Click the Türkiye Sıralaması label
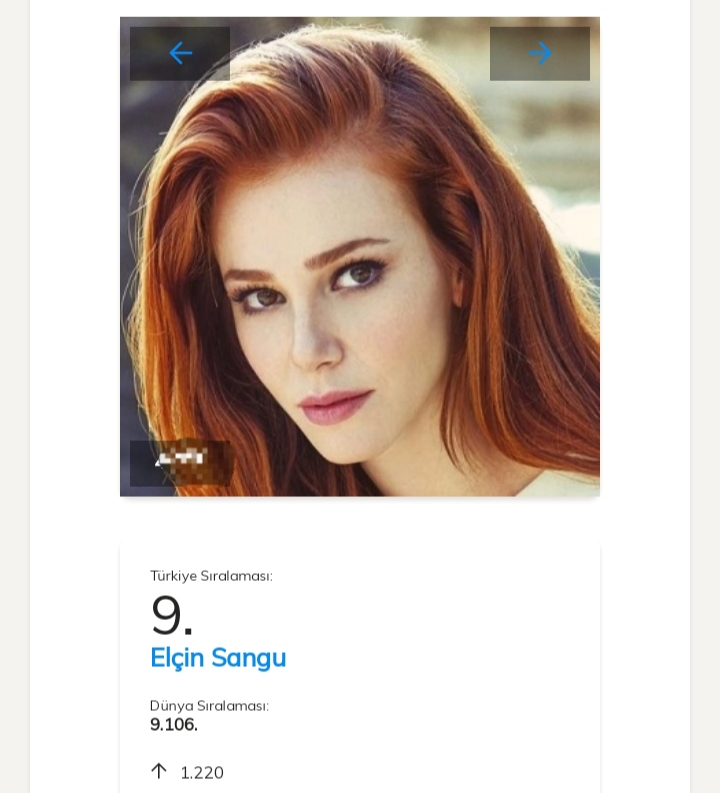 click(x=211, y=576)
